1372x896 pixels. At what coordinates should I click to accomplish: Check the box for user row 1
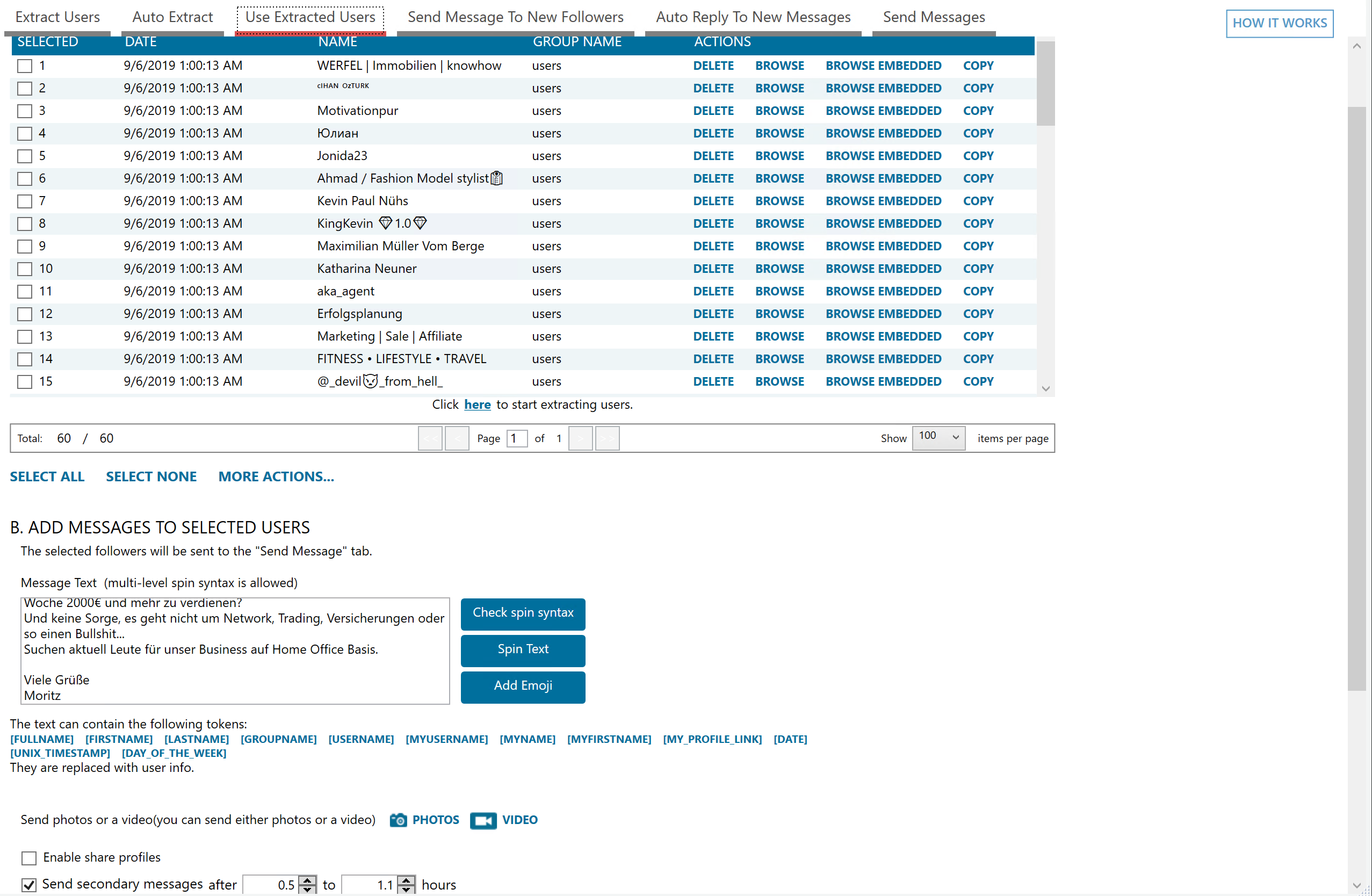point(25,66)
